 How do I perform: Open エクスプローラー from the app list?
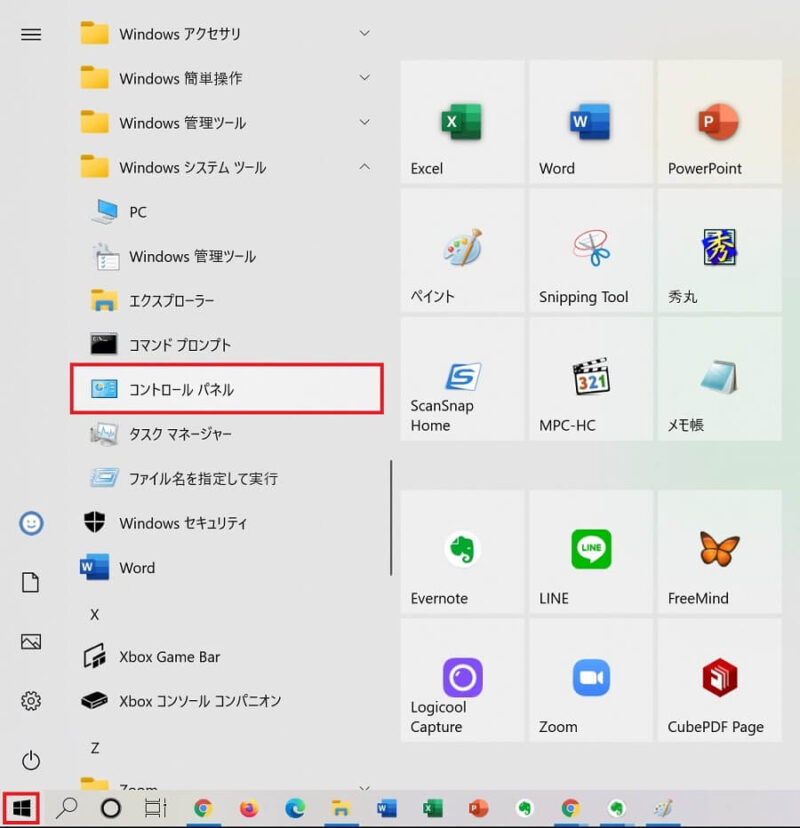click(227, 301)
